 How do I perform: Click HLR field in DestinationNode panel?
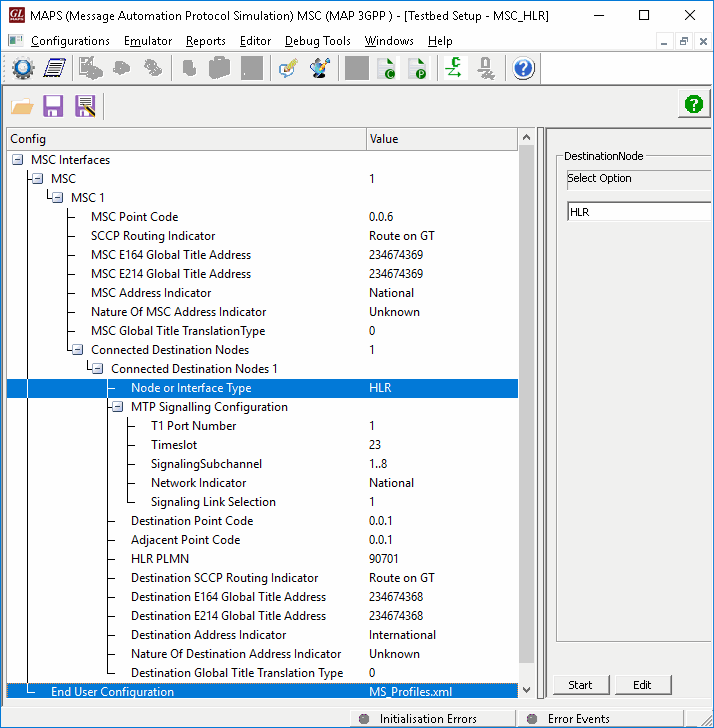click(640, 212)
